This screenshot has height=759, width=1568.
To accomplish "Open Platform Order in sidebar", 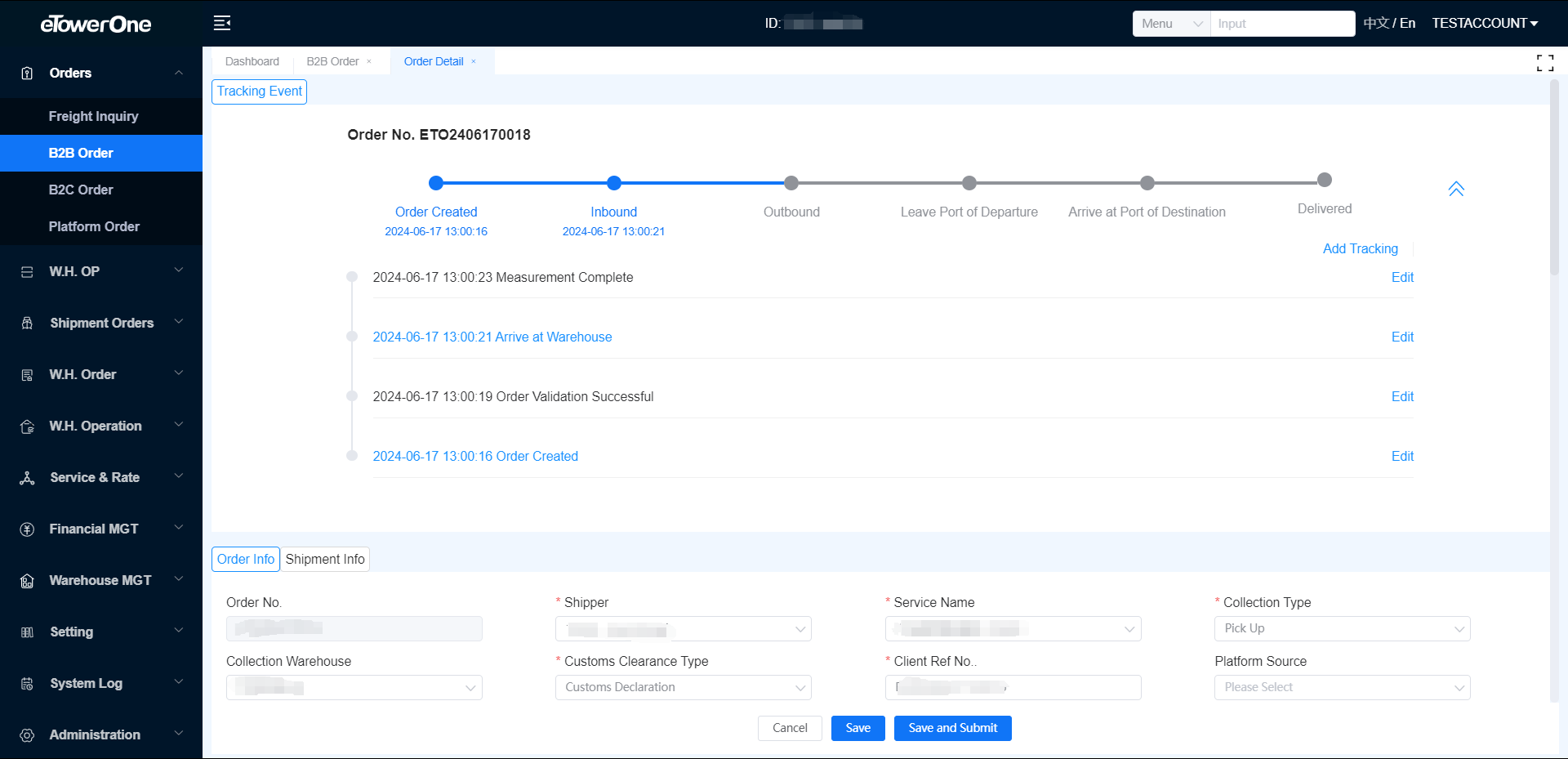I will click(x=101, y=226).
